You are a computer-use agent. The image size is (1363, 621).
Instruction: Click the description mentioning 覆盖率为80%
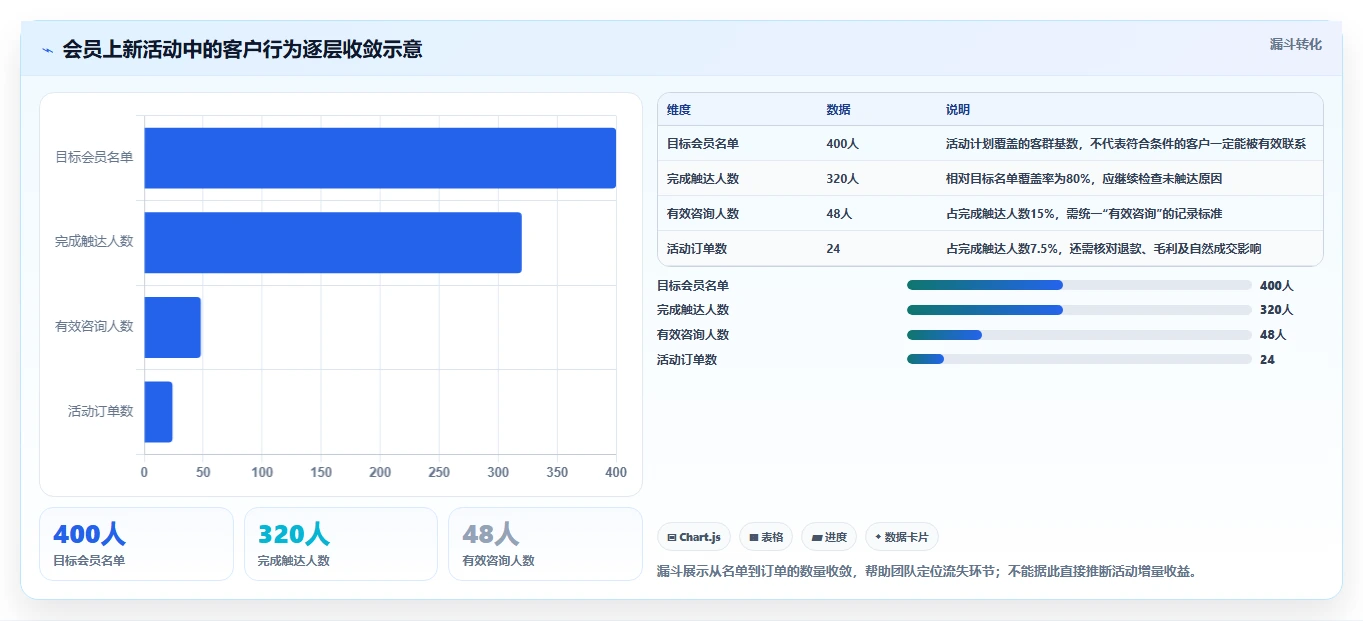tap(1084, 179)
